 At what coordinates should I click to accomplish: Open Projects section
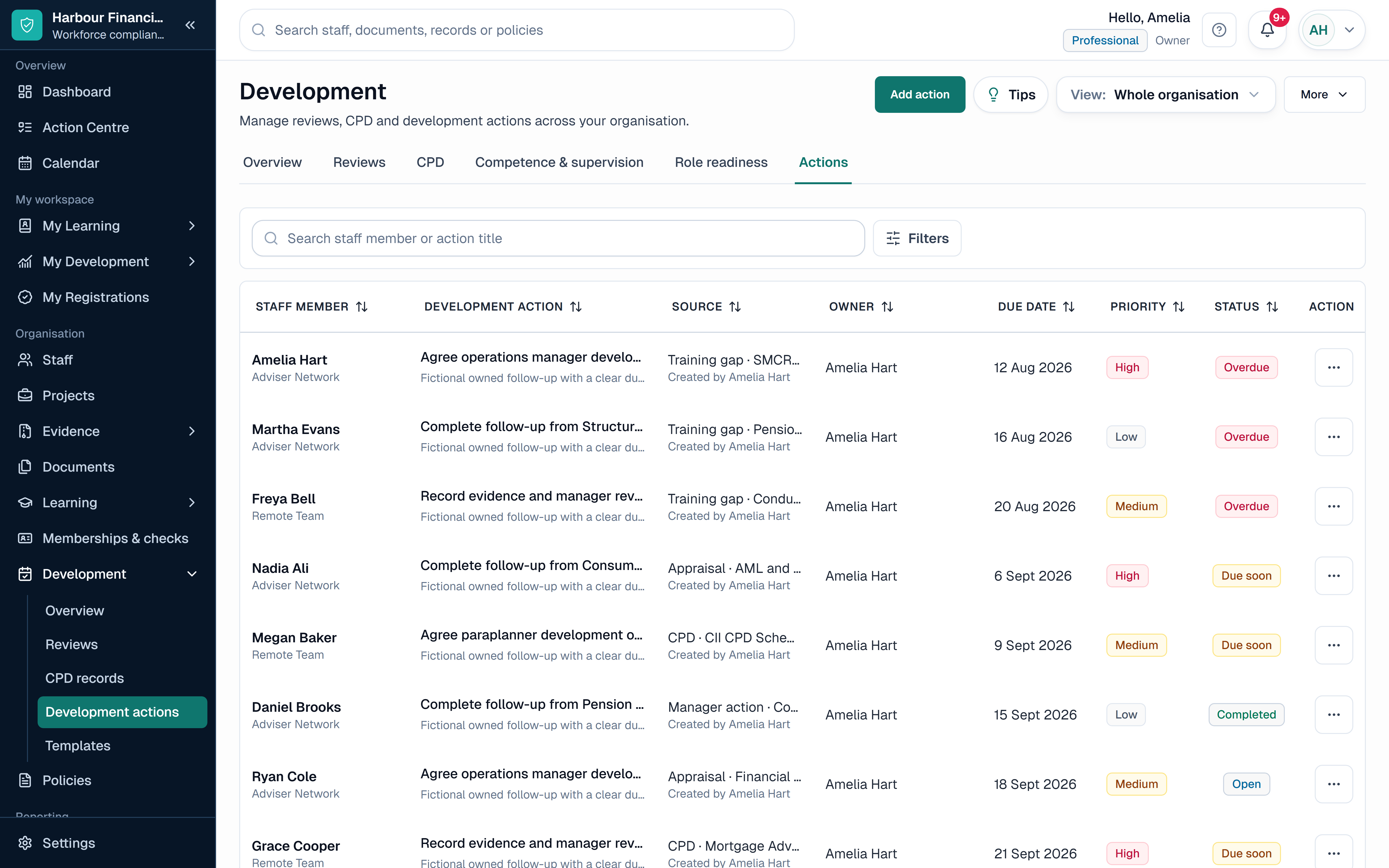click(108, 395)
